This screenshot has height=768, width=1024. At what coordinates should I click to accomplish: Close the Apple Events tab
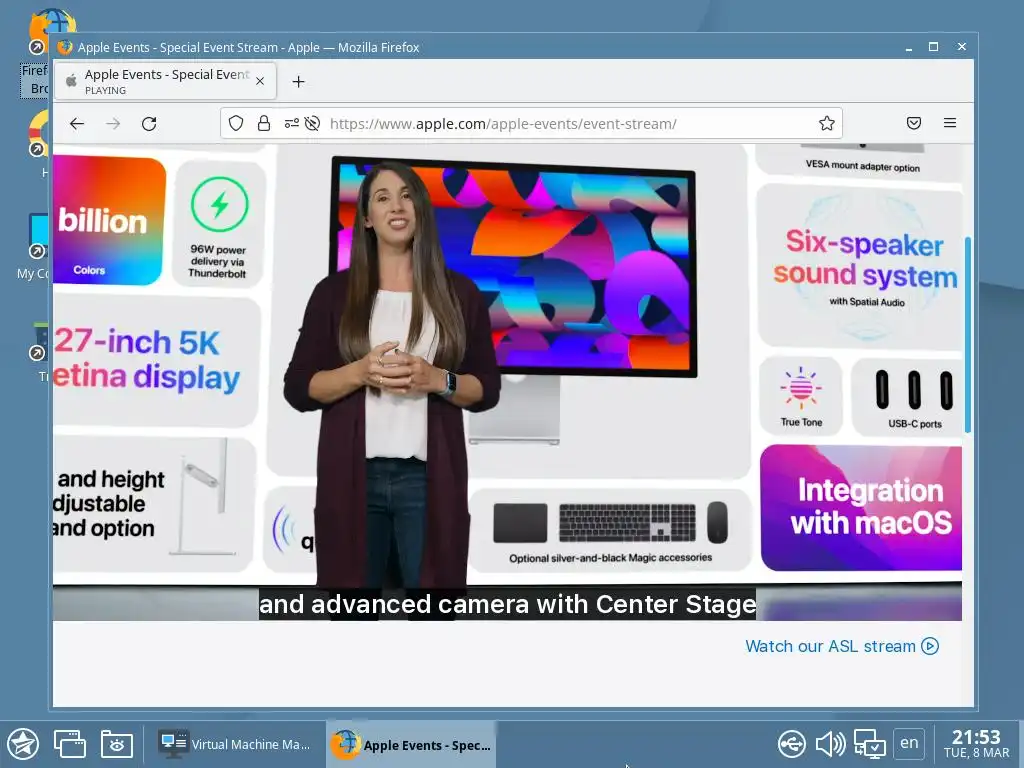[260, 81]
